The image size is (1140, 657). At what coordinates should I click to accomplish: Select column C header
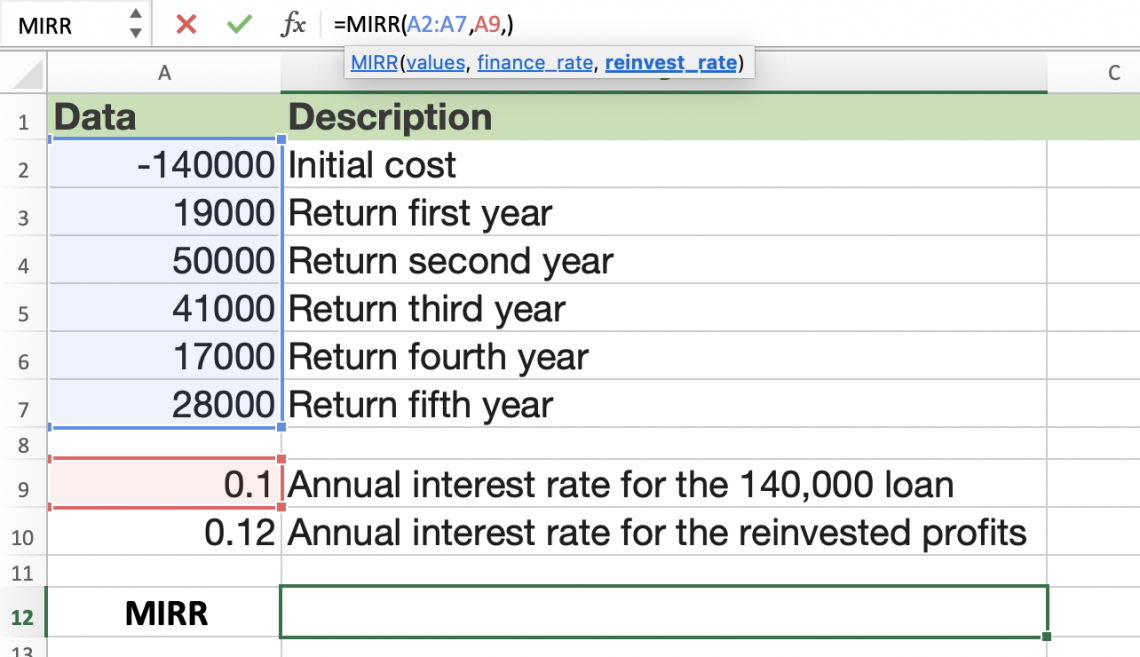(x=1113, y=72)
